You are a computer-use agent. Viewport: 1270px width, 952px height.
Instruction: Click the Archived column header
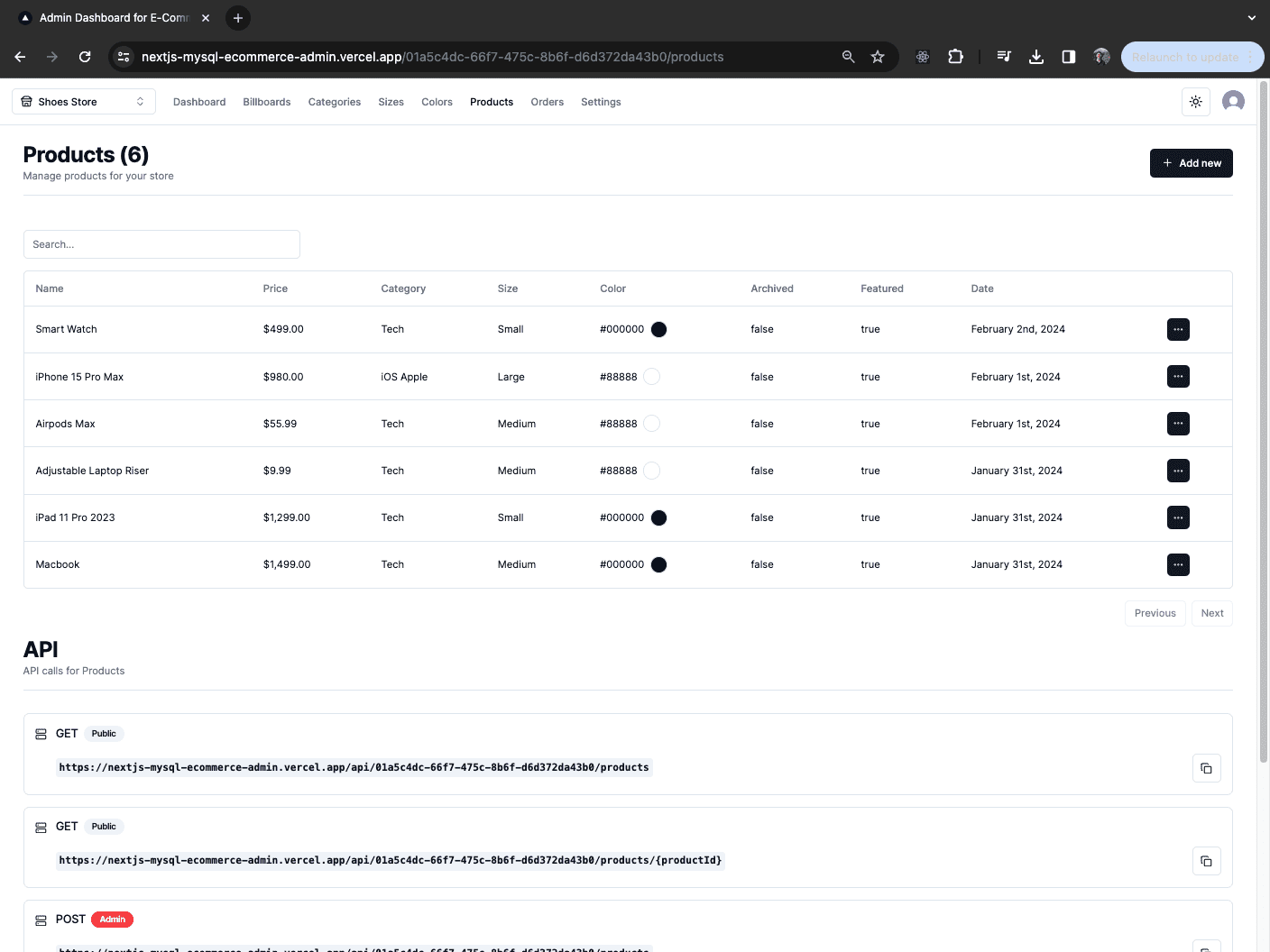point(772,288)
